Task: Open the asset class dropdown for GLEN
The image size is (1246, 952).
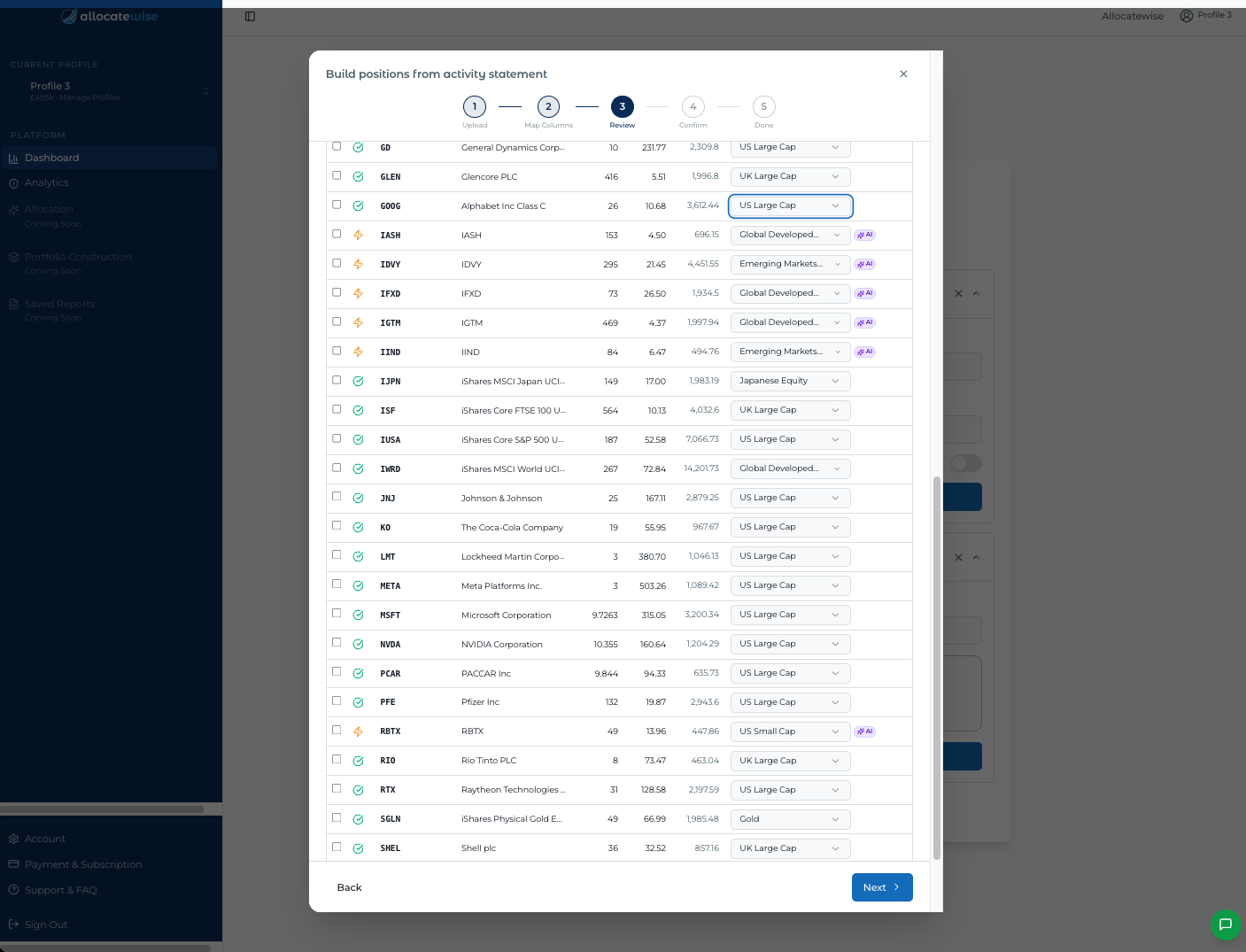Action: click(x=790, y=177)
